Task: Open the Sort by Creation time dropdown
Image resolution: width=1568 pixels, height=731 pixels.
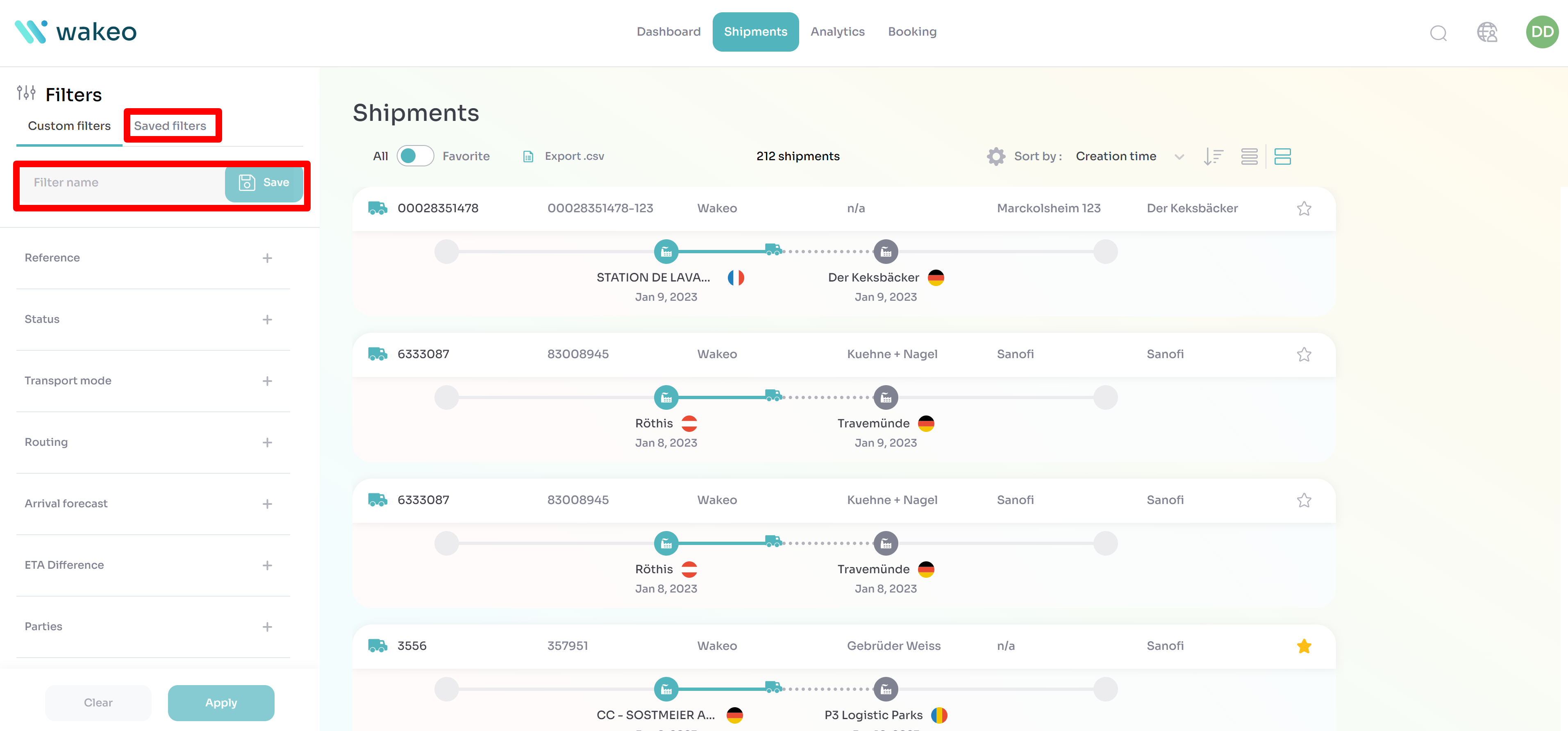Action: [1129, 157]
